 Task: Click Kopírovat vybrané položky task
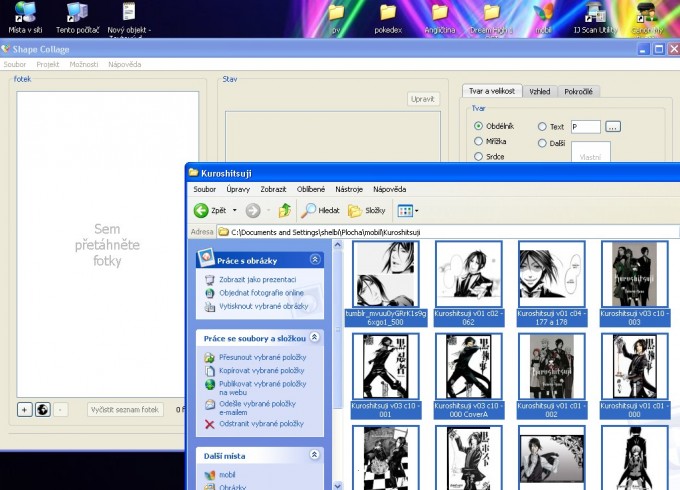(x=262, y=371)
